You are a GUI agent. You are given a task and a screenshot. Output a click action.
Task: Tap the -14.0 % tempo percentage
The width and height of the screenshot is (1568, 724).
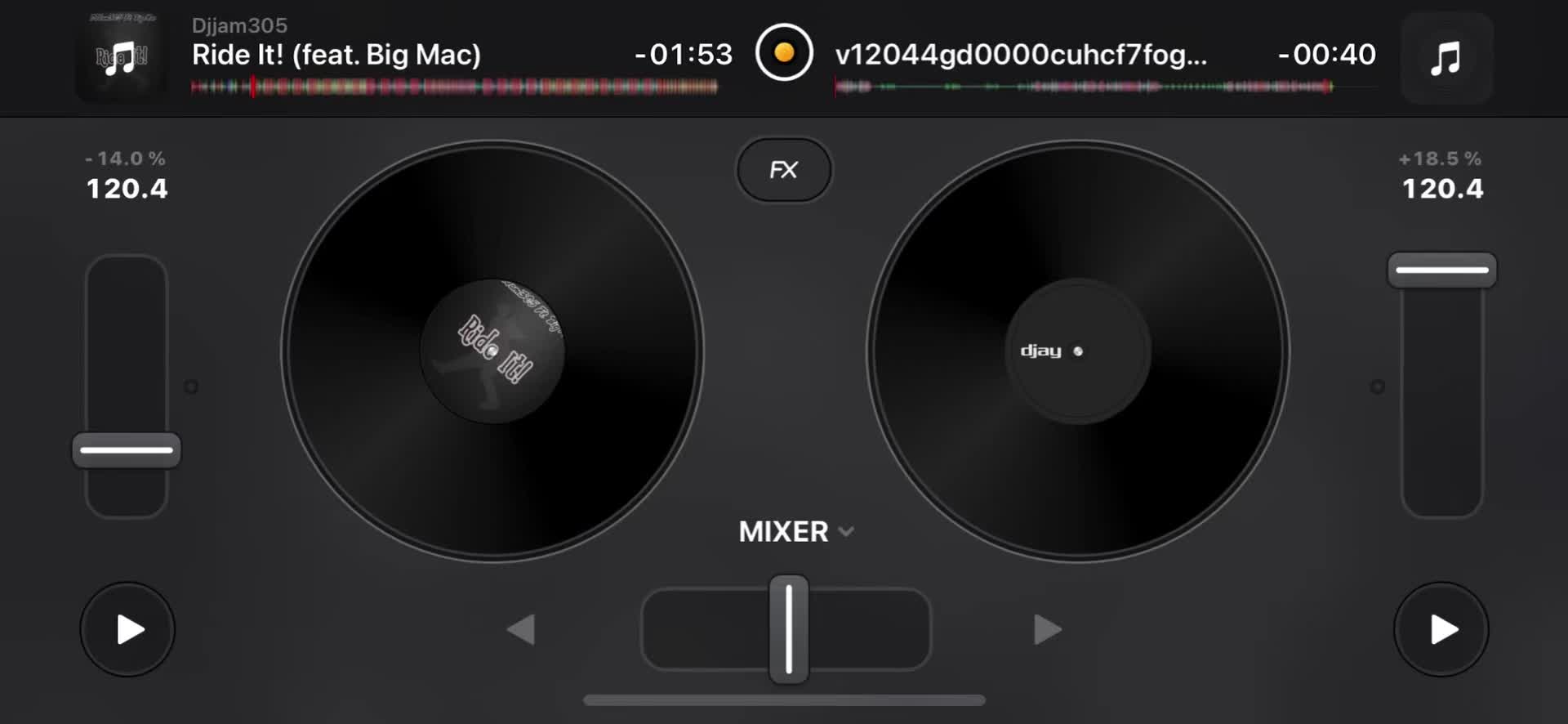[126, 159]
